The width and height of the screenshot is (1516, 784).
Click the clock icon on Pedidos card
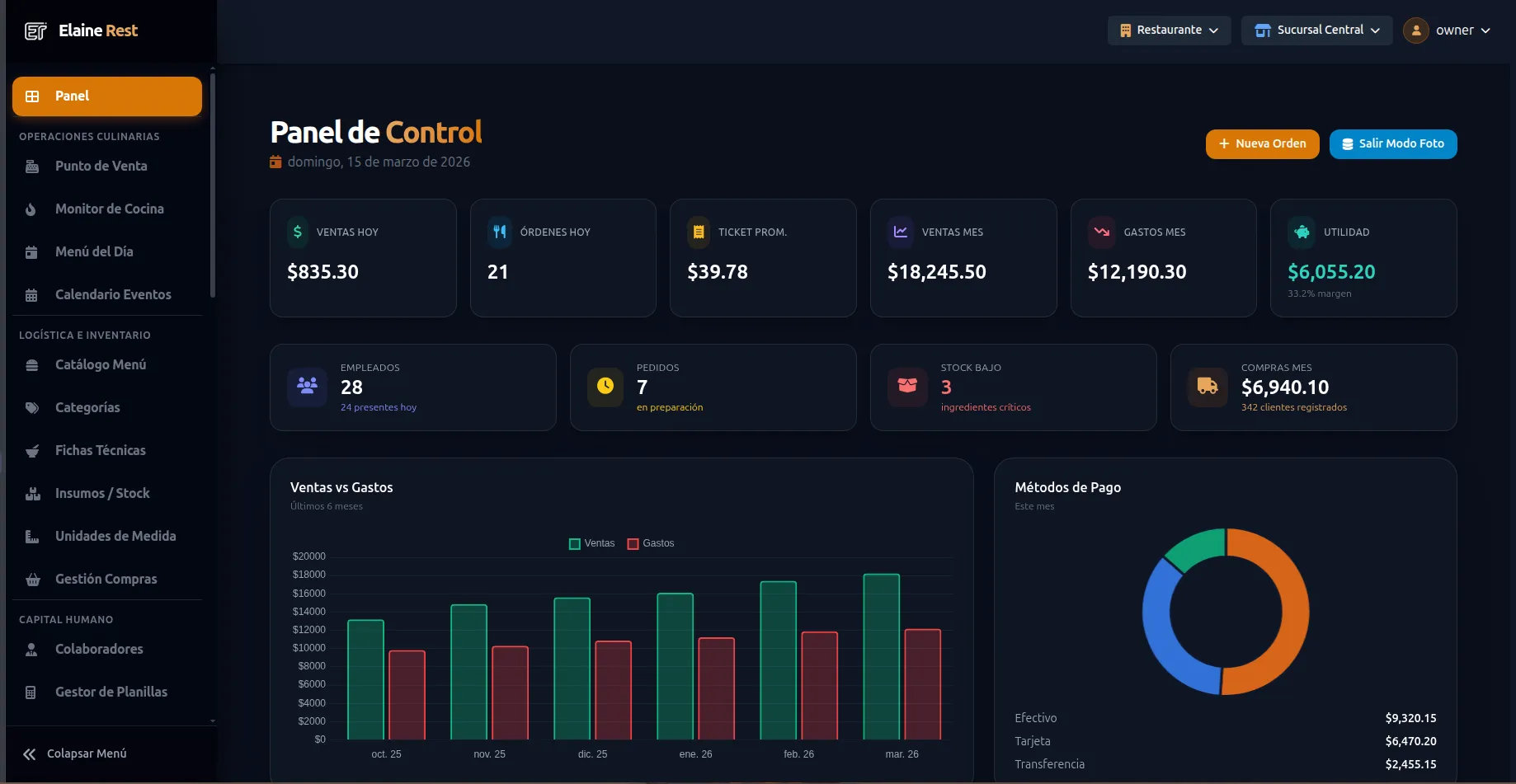605,386
